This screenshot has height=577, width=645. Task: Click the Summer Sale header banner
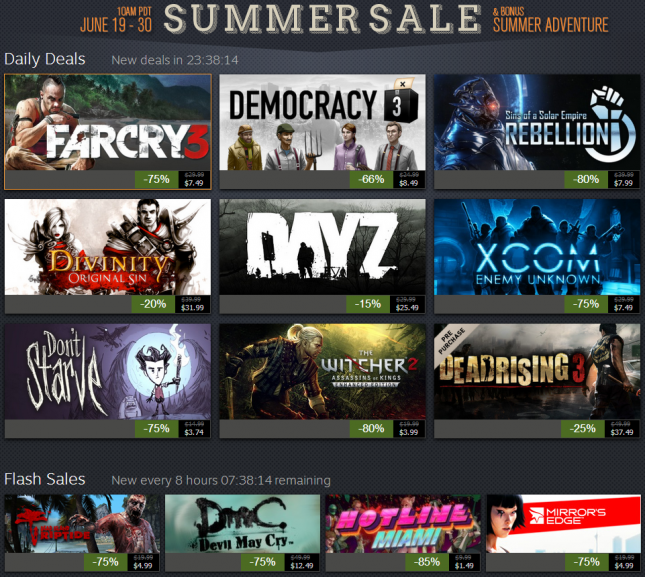322,19
